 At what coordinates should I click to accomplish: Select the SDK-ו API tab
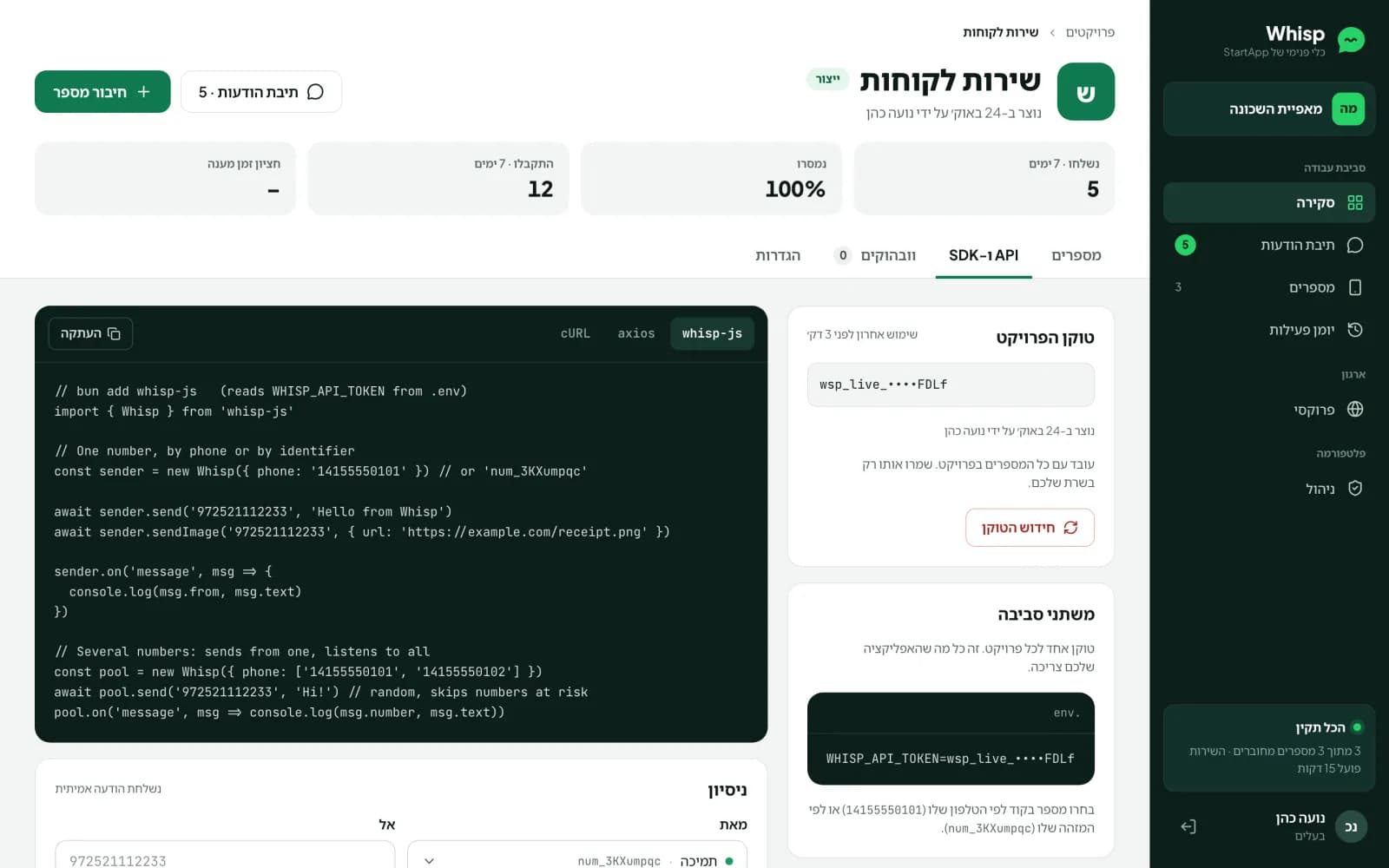(x=984, y=255)
